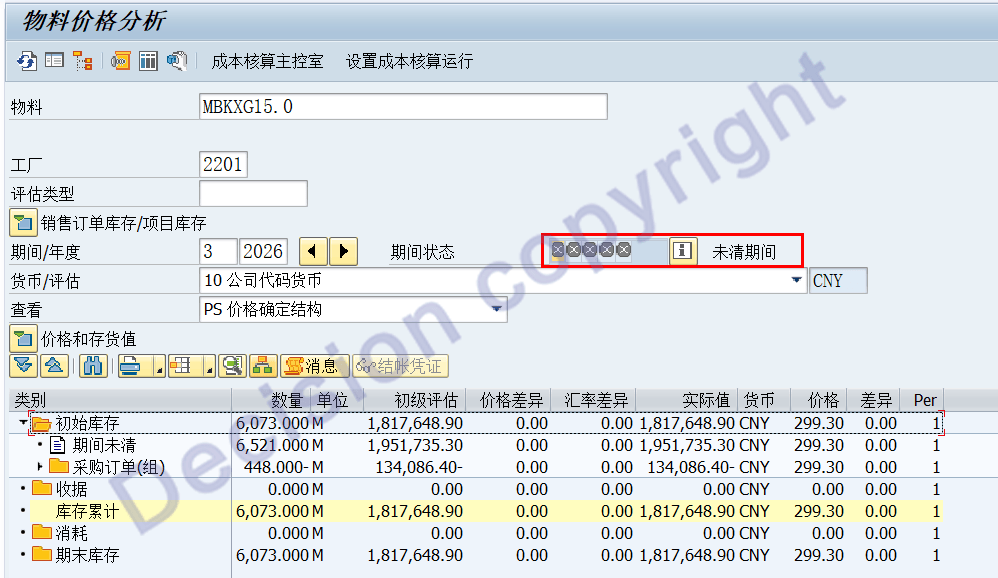Open the print options dropdown arrow

(160, 367)
